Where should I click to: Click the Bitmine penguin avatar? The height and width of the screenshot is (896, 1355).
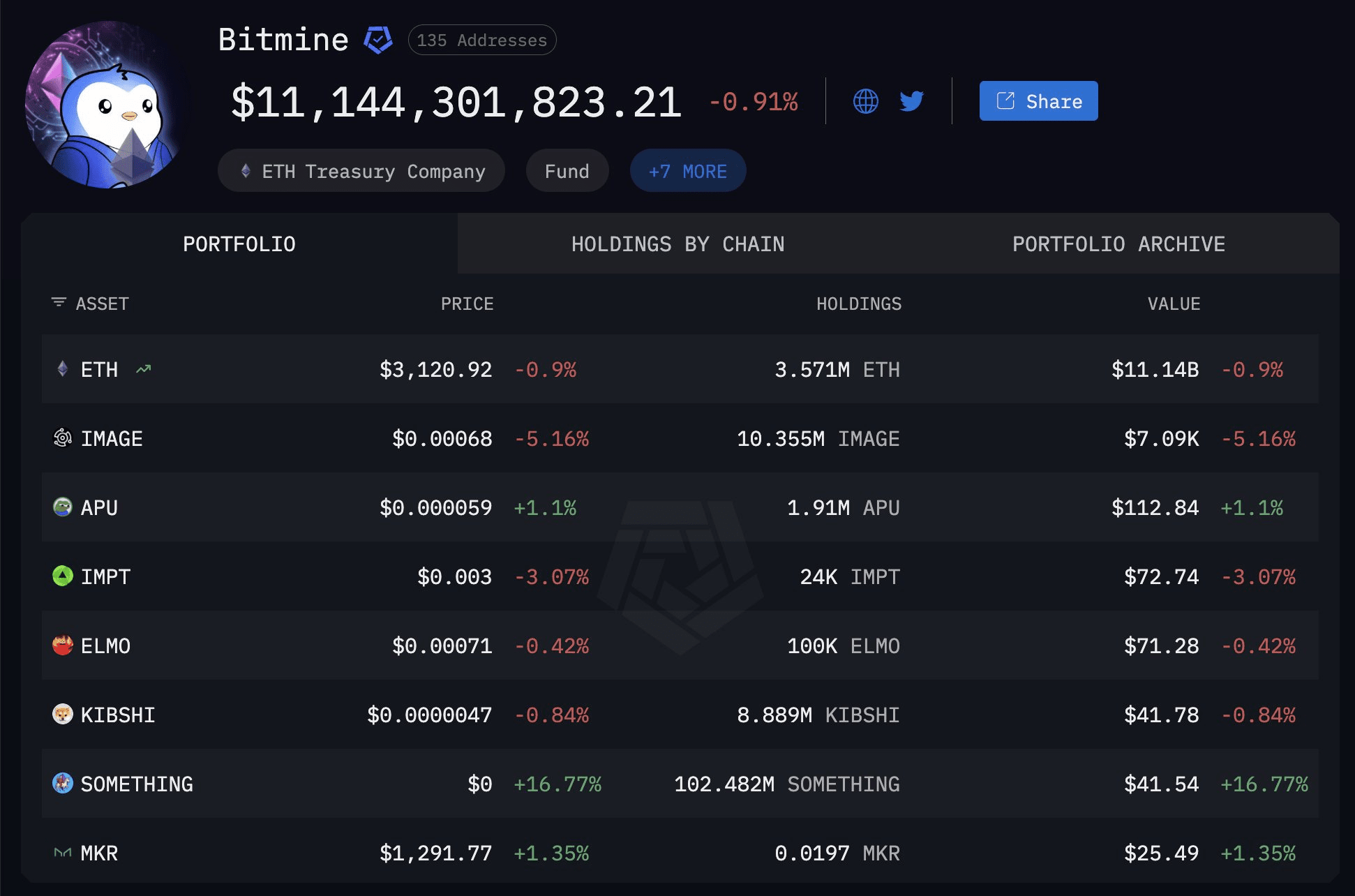tap(105, 105)
